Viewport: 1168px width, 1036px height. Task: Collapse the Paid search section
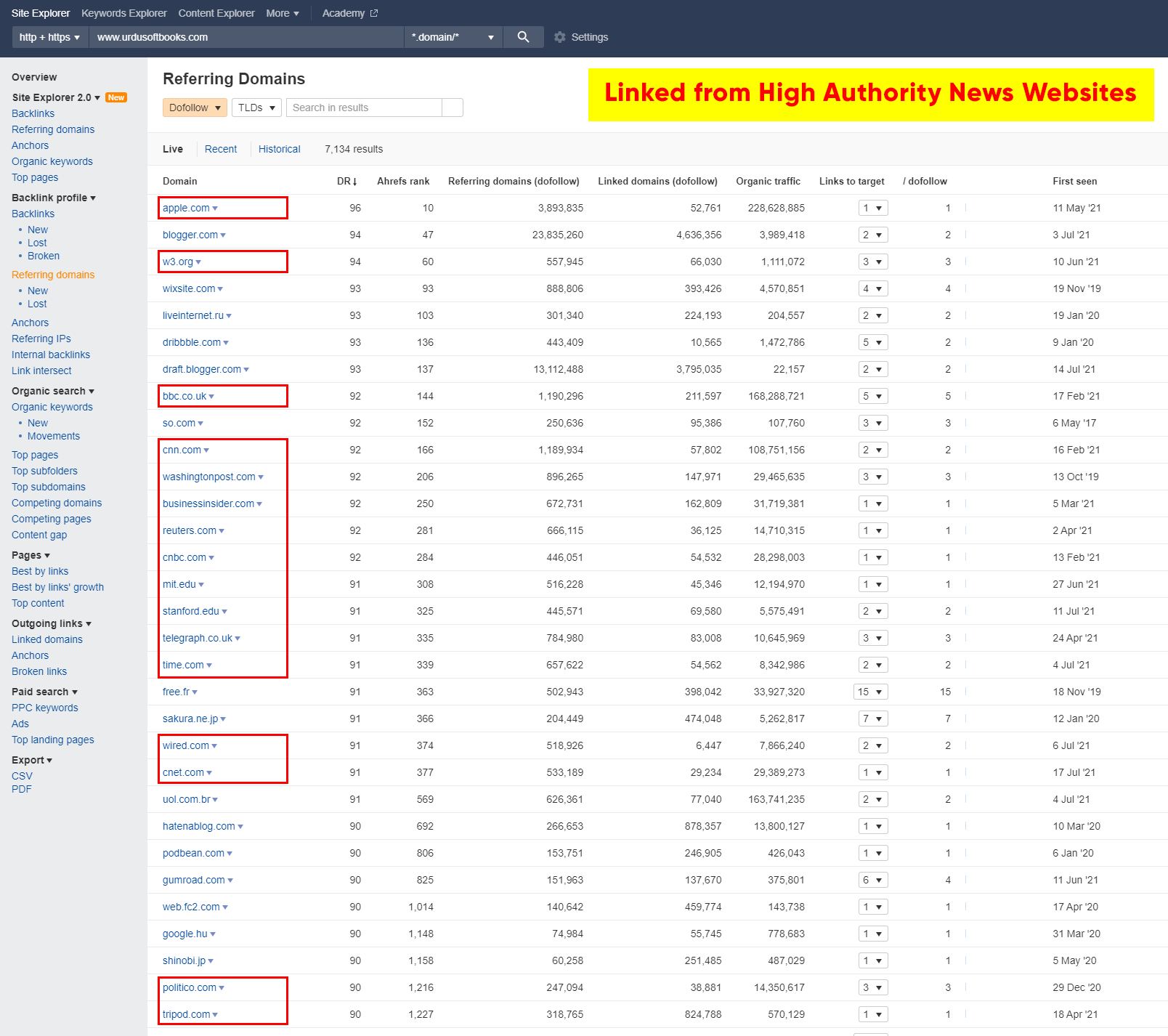pyautogui.click(x=44, y=692)
